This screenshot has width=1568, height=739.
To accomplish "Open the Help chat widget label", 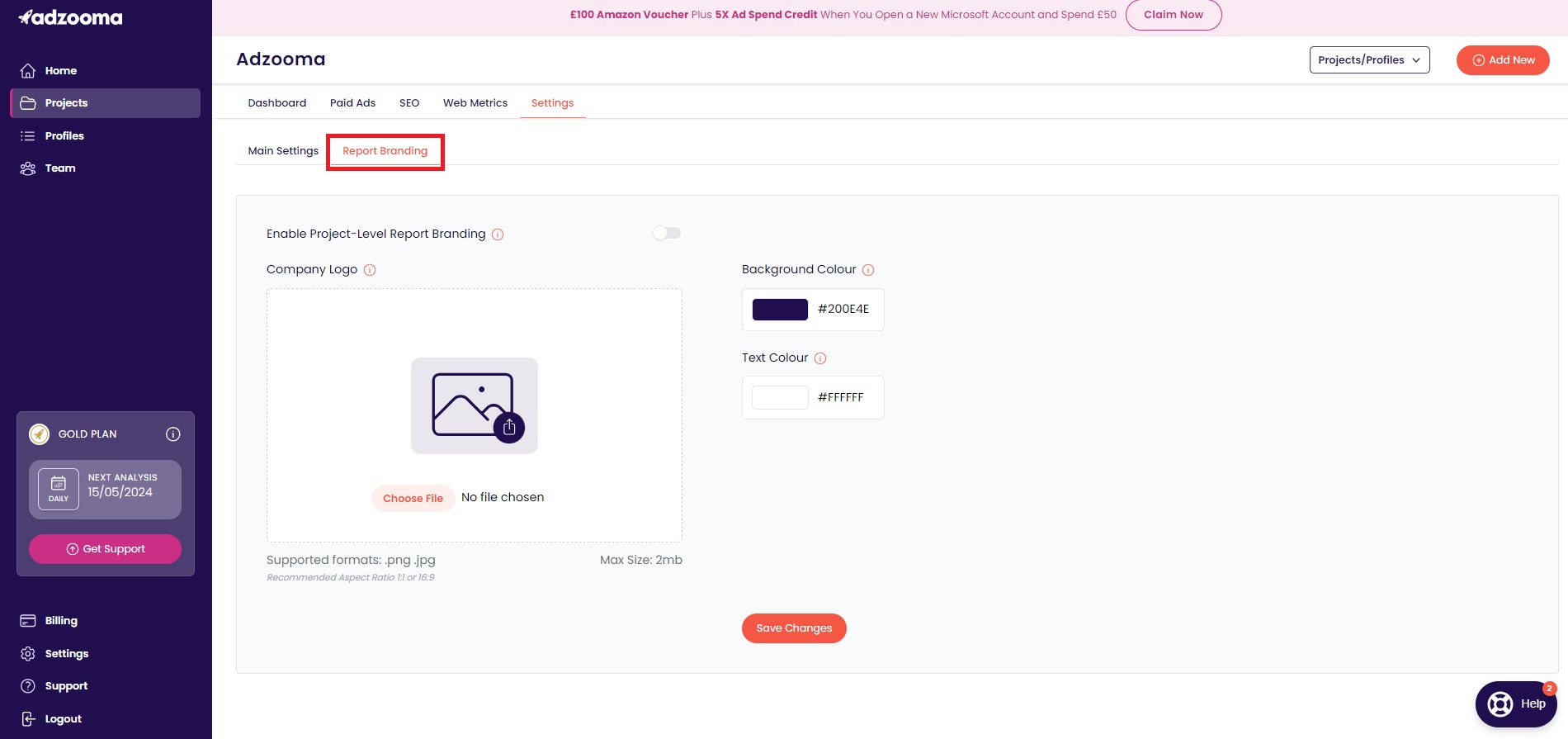I will point(1533,704).
